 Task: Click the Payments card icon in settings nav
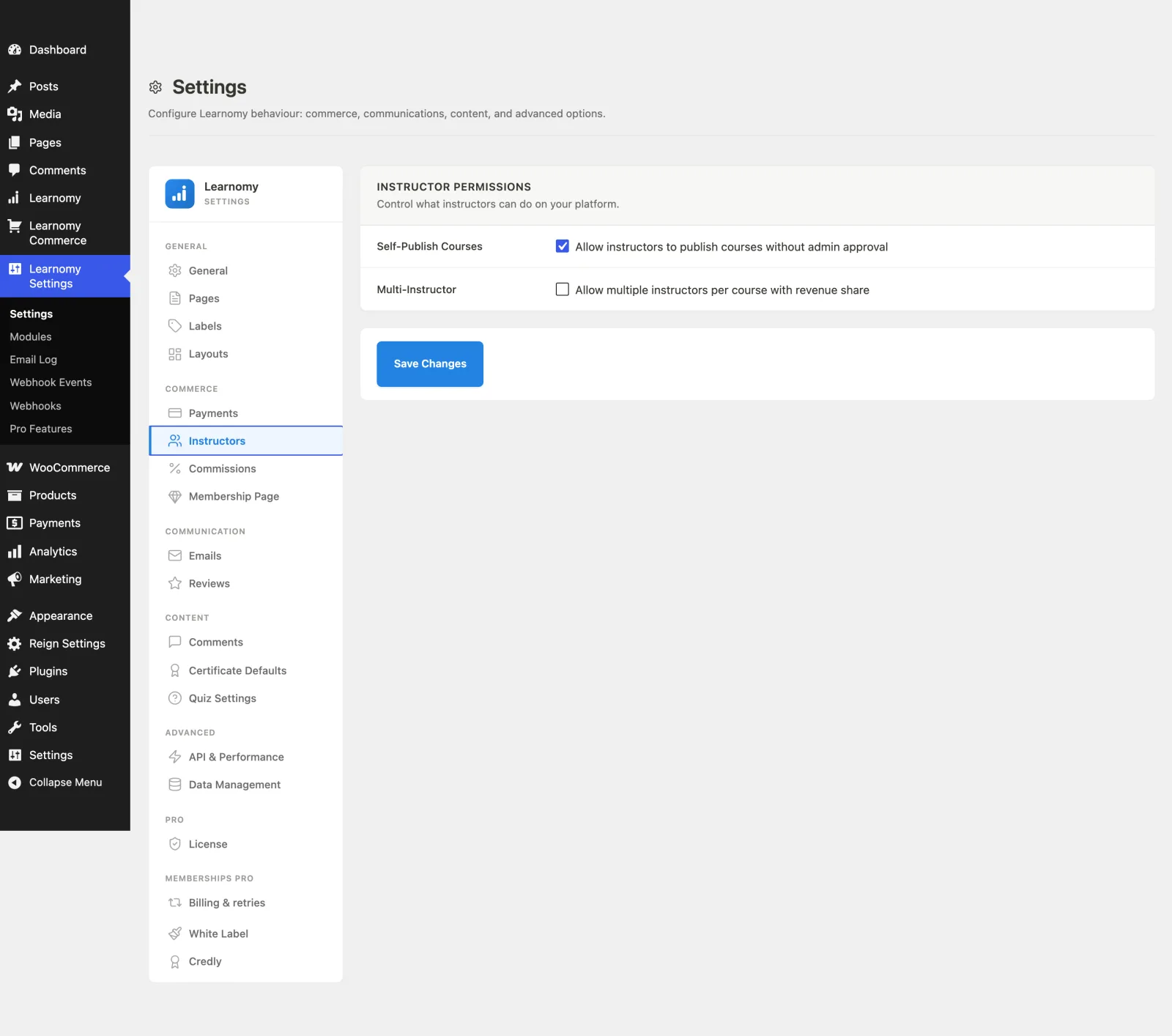click(175, 413)
